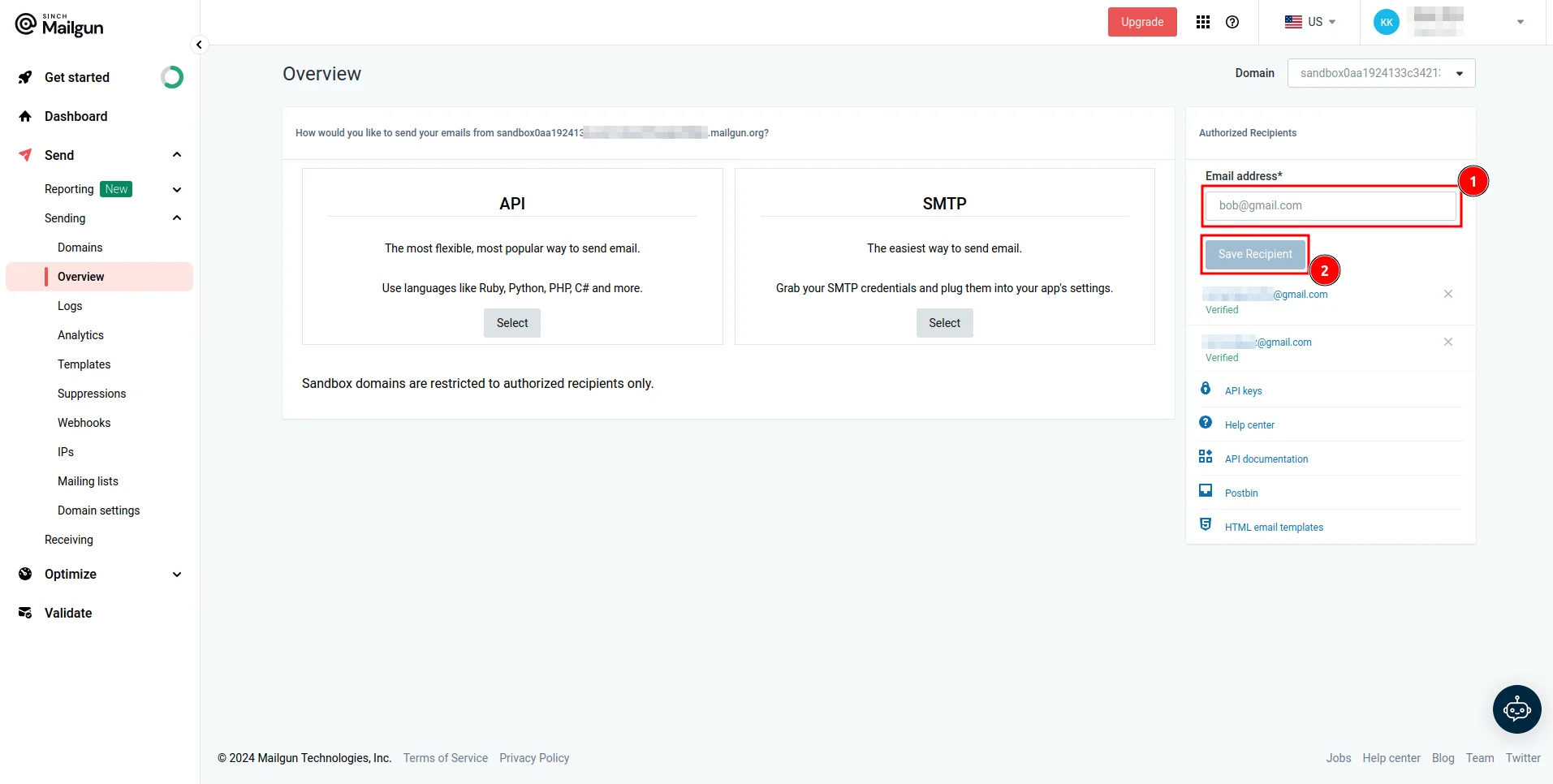The image size is (1553, 784).
Task: Open the Domain sandbox selector
Action: pos(1382,73)
